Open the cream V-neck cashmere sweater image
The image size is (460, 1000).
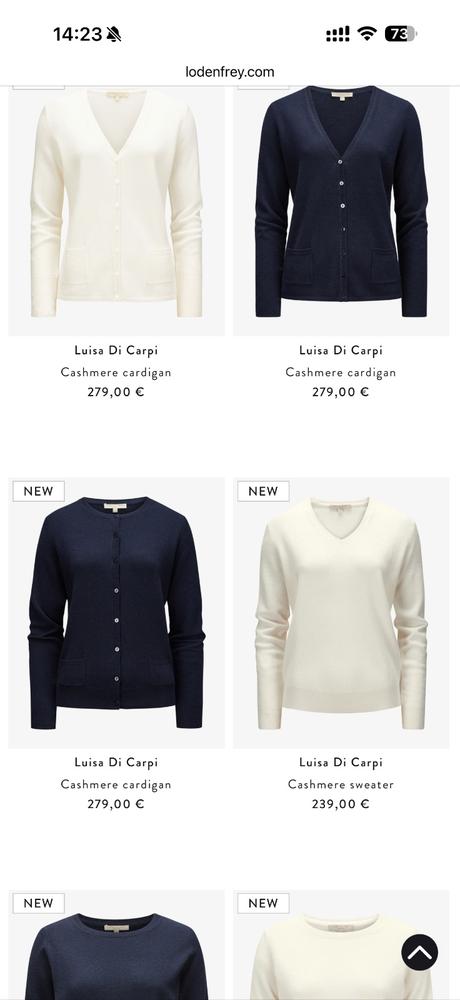(x=341, y=612)
